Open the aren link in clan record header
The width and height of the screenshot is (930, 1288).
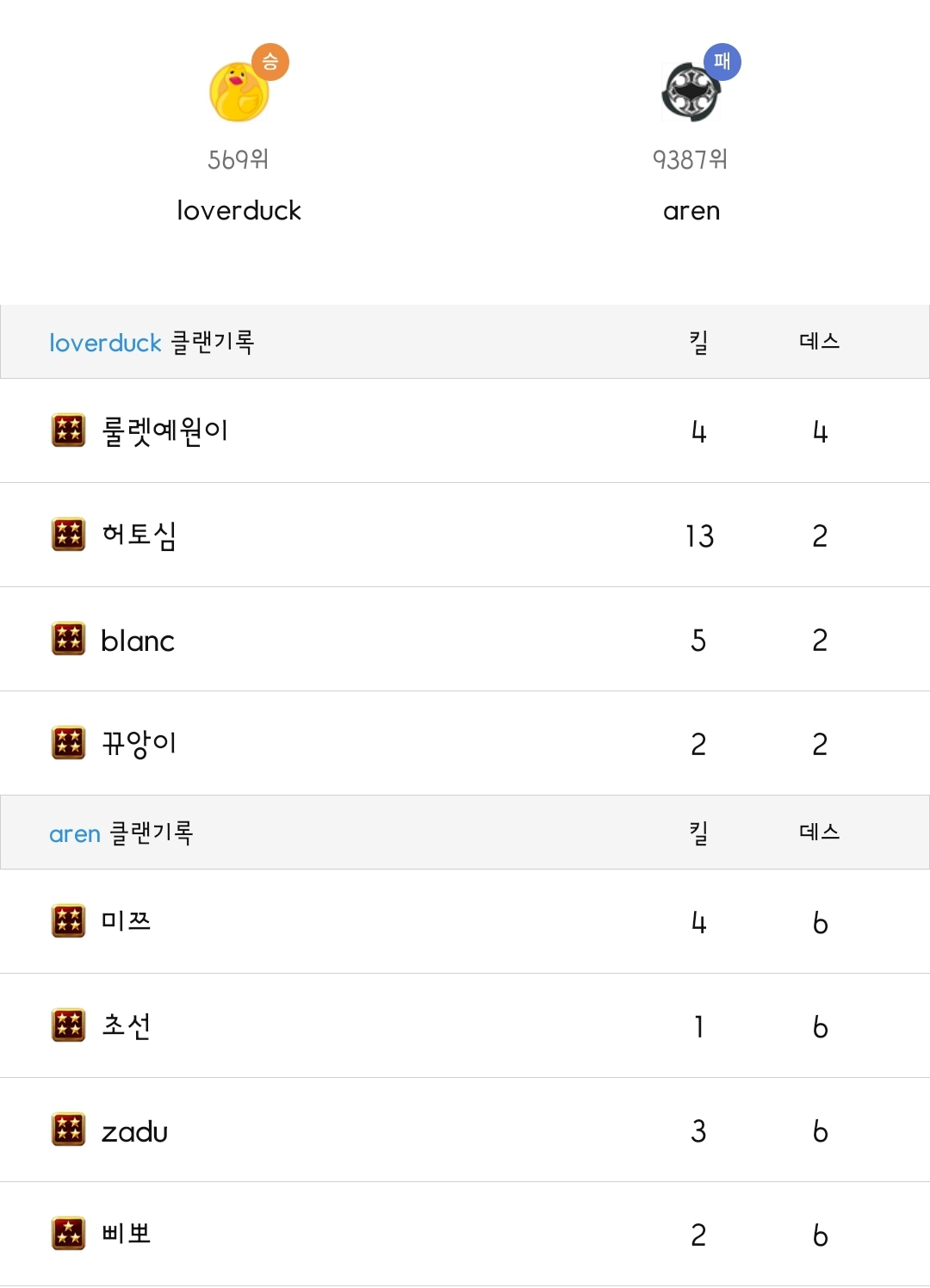pos(75,833)
